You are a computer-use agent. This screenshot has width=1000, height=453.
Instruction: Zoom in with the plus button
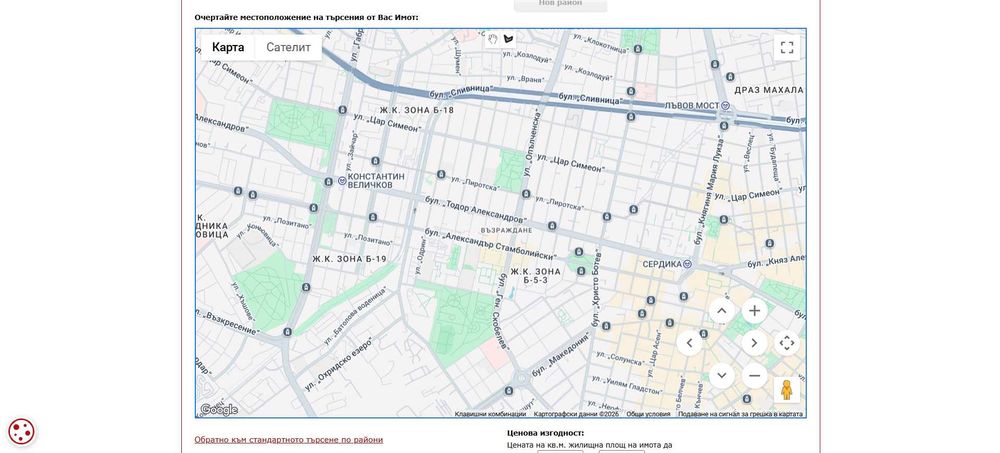754,311
